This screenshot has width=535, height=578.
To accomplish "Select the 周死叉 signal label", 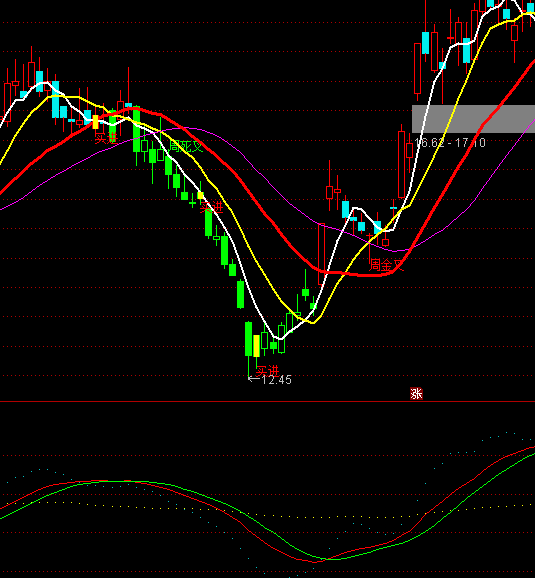I will point(186,146).
